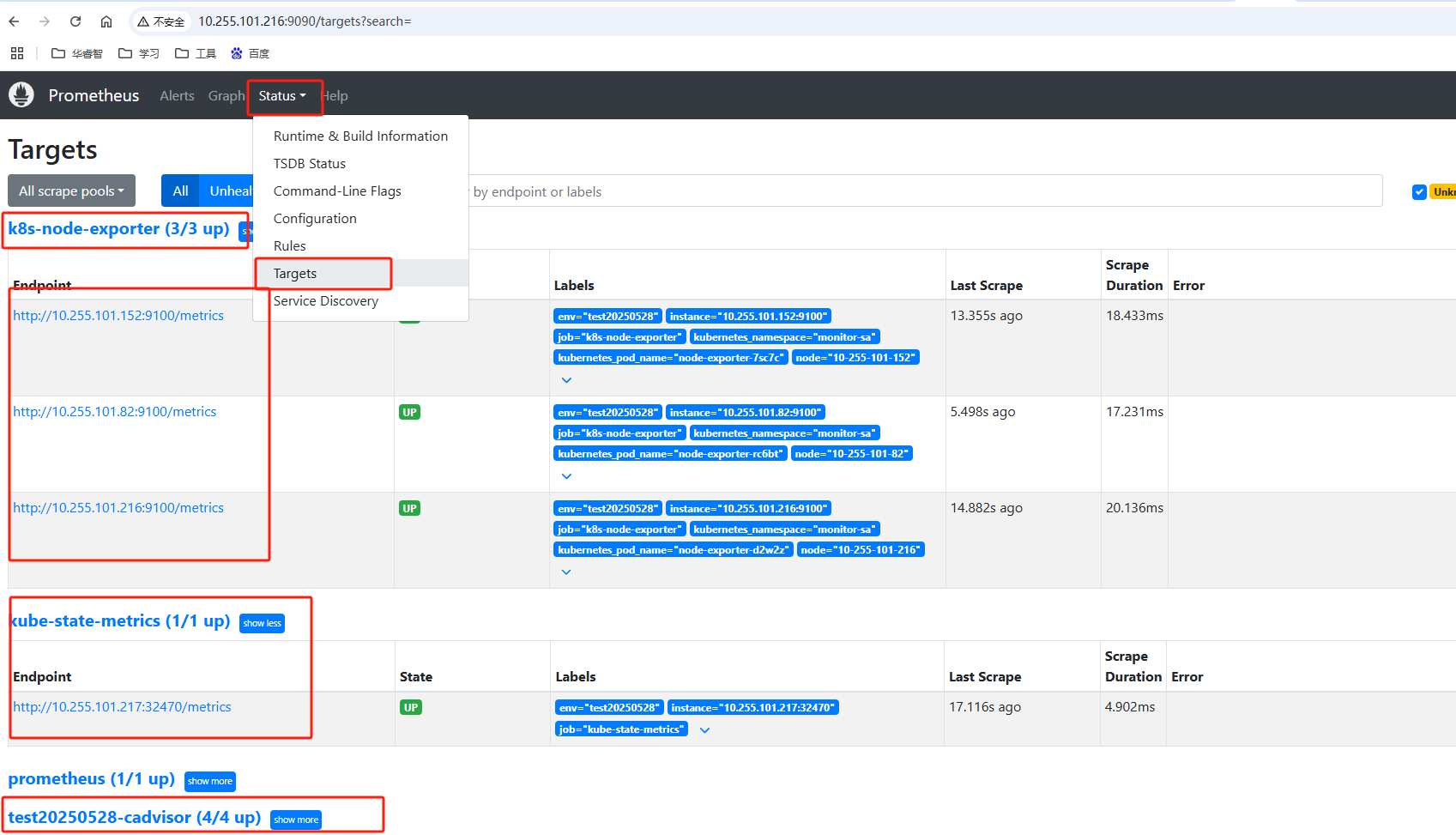
Task: Click UP state badge for 10.255.101.216
Action: pos(409,509)
